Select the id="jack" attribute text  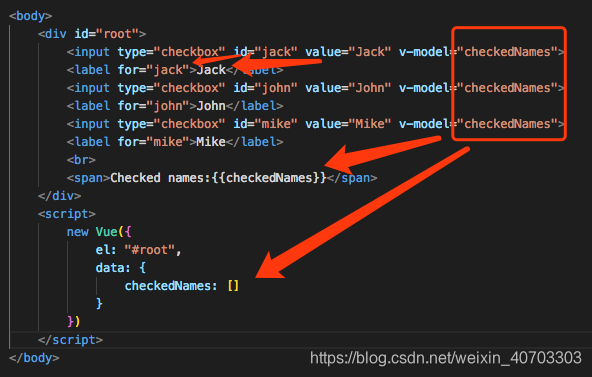265,52
